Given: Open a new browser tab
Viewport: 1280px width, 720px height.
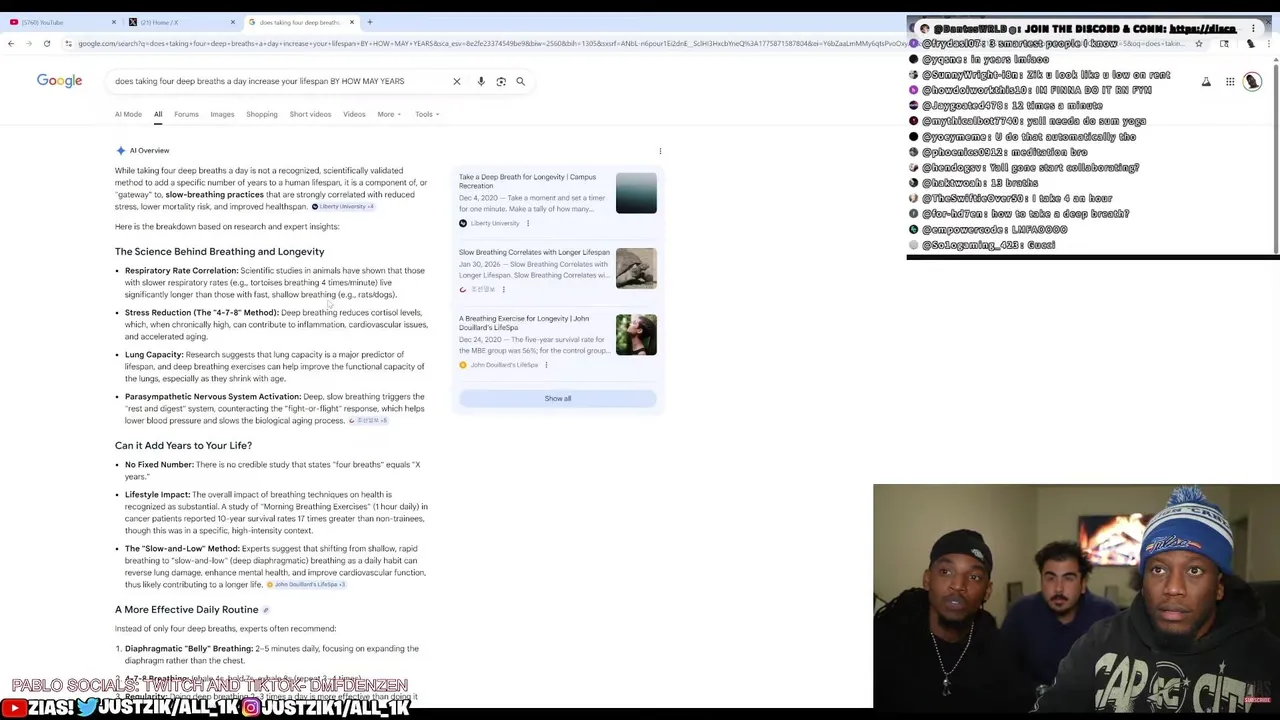Looking at the screenshot, I should pyautogui.click(x=370, y=22).
